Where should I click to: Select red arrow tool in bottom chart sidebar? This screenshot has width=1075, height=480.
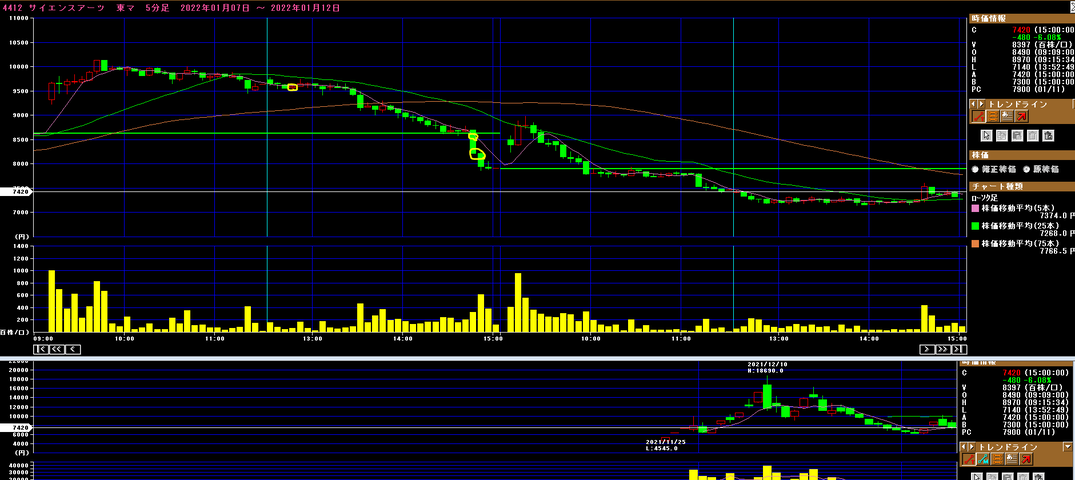1026,459
